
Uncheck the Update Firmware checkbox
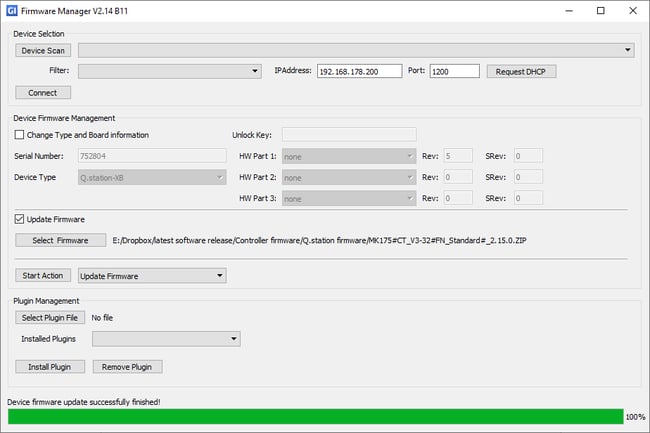point(20,219)
